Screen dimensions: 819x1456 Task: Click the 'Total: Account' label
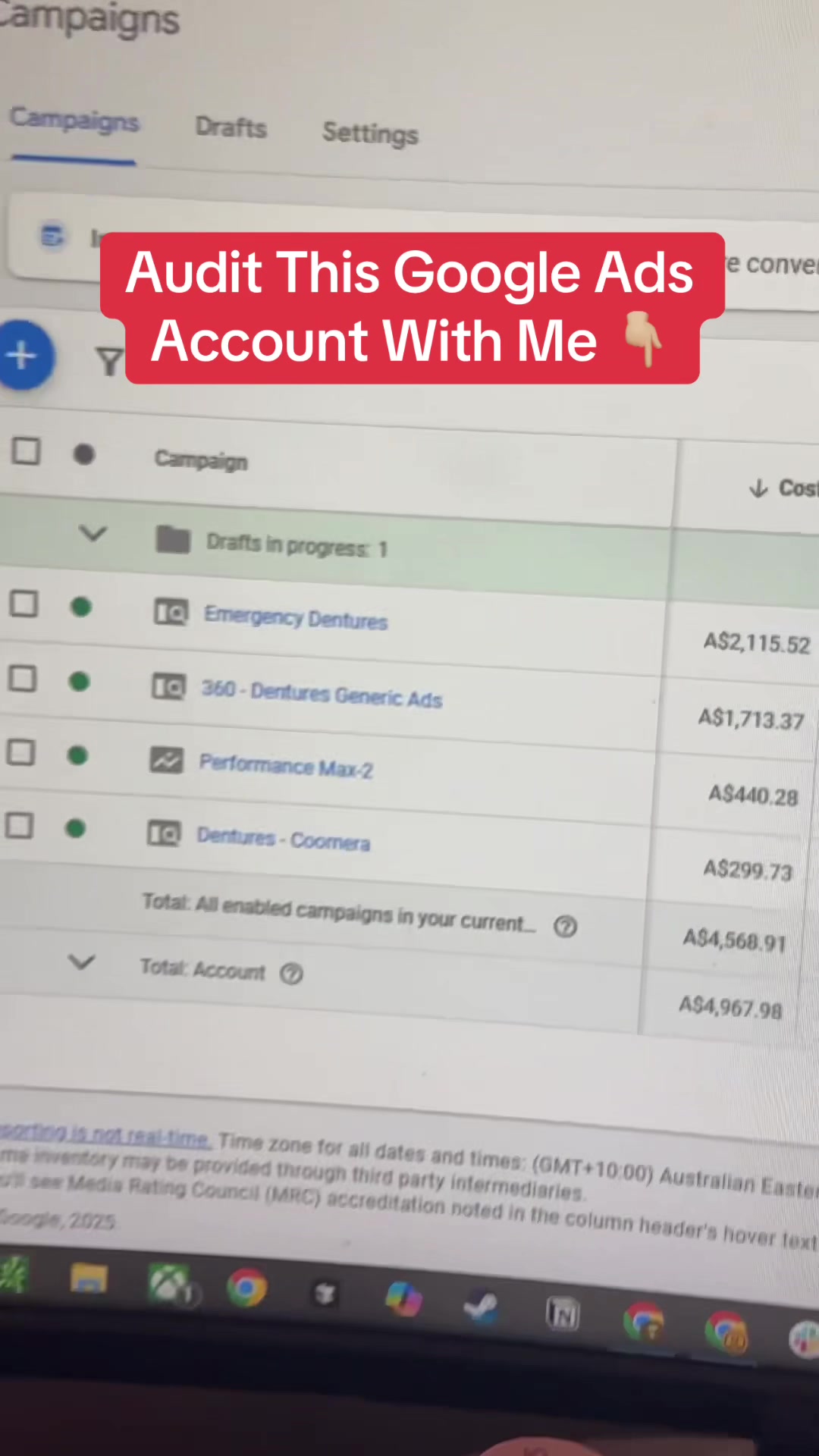tap(202, 969)
